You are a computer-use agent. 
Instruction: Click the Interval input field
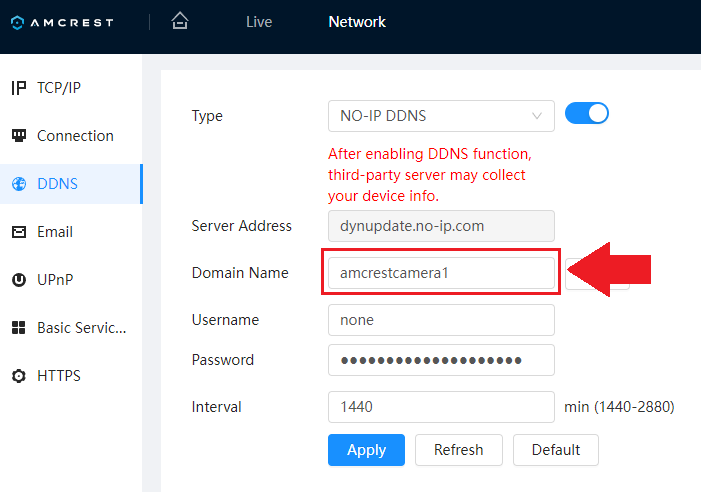tap(440, 407)
